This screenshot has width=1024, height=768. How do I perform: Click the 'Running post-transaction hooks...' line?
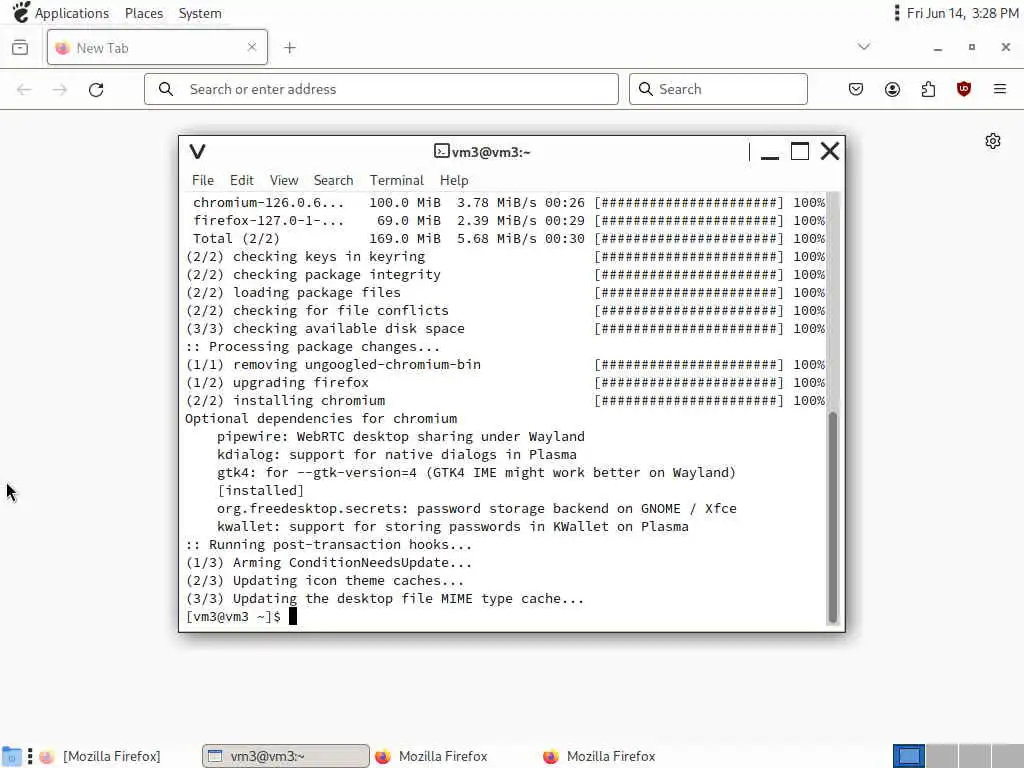328,544
